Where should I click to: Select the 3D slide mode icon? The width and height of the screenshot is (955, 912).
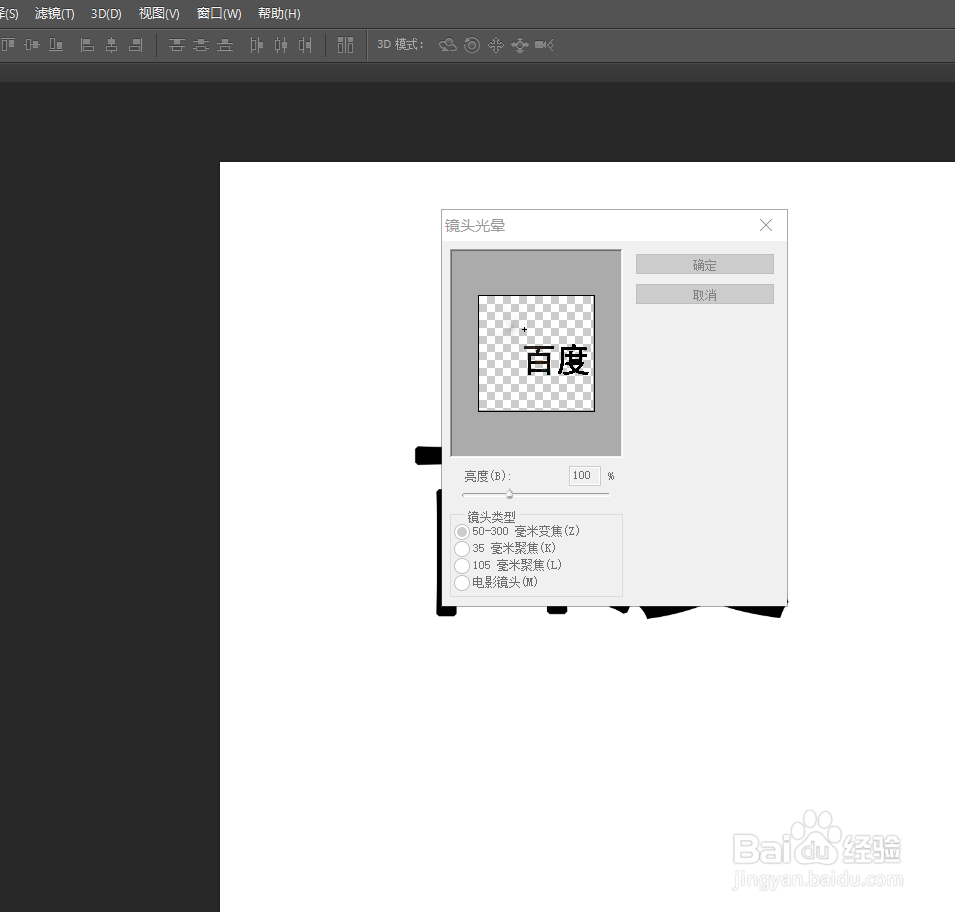pos(519,45)
